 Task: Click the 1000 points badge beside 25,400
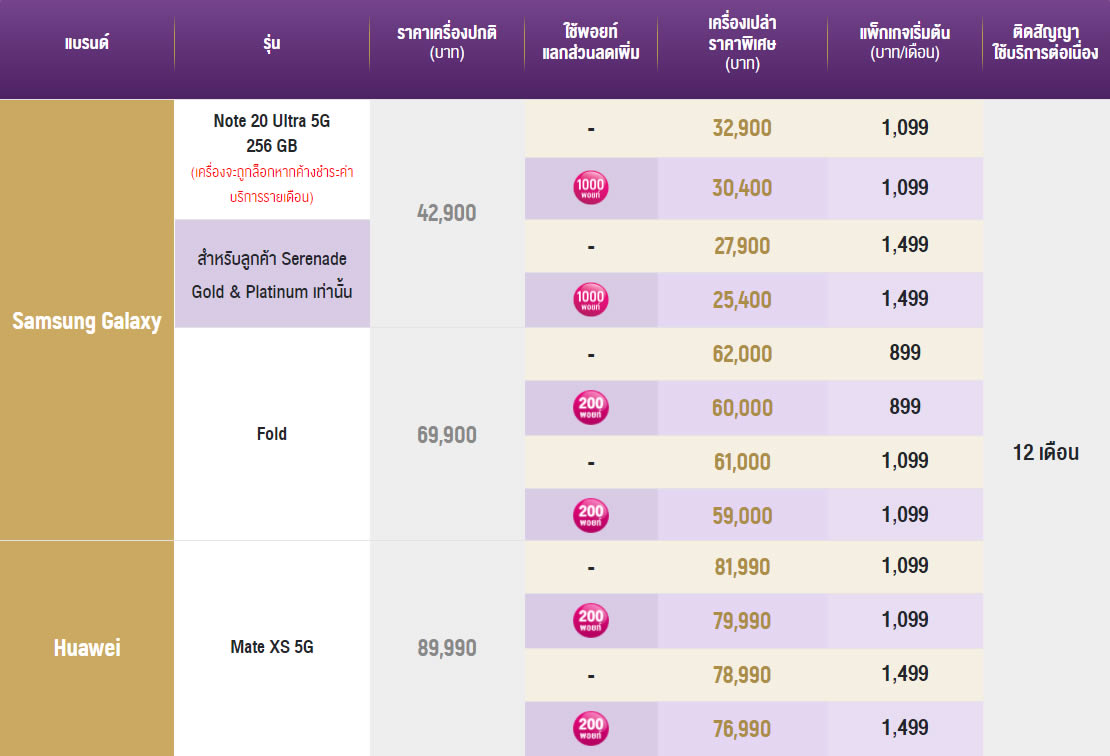pyautogui.click(x=591, y=299)
